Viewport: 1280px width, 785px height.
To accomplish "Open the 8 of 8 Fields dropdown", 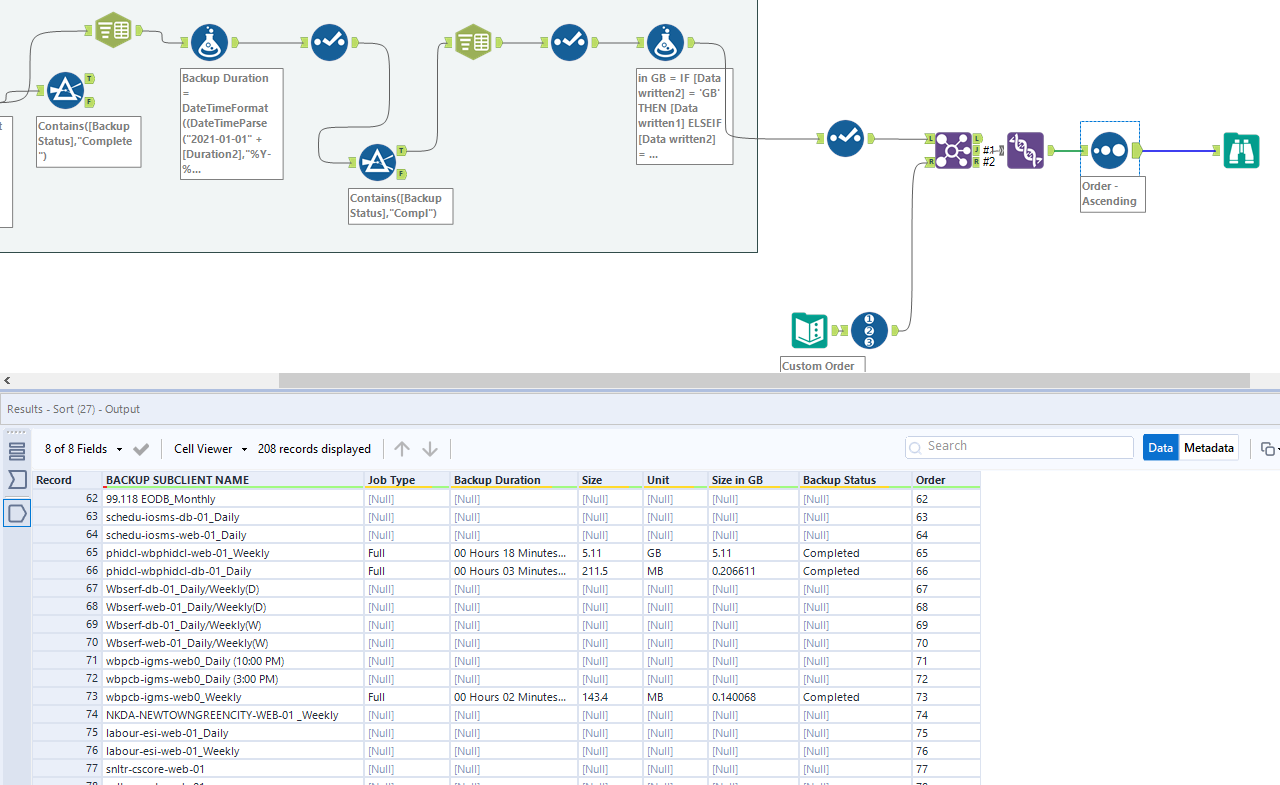I will pos(80,449).
